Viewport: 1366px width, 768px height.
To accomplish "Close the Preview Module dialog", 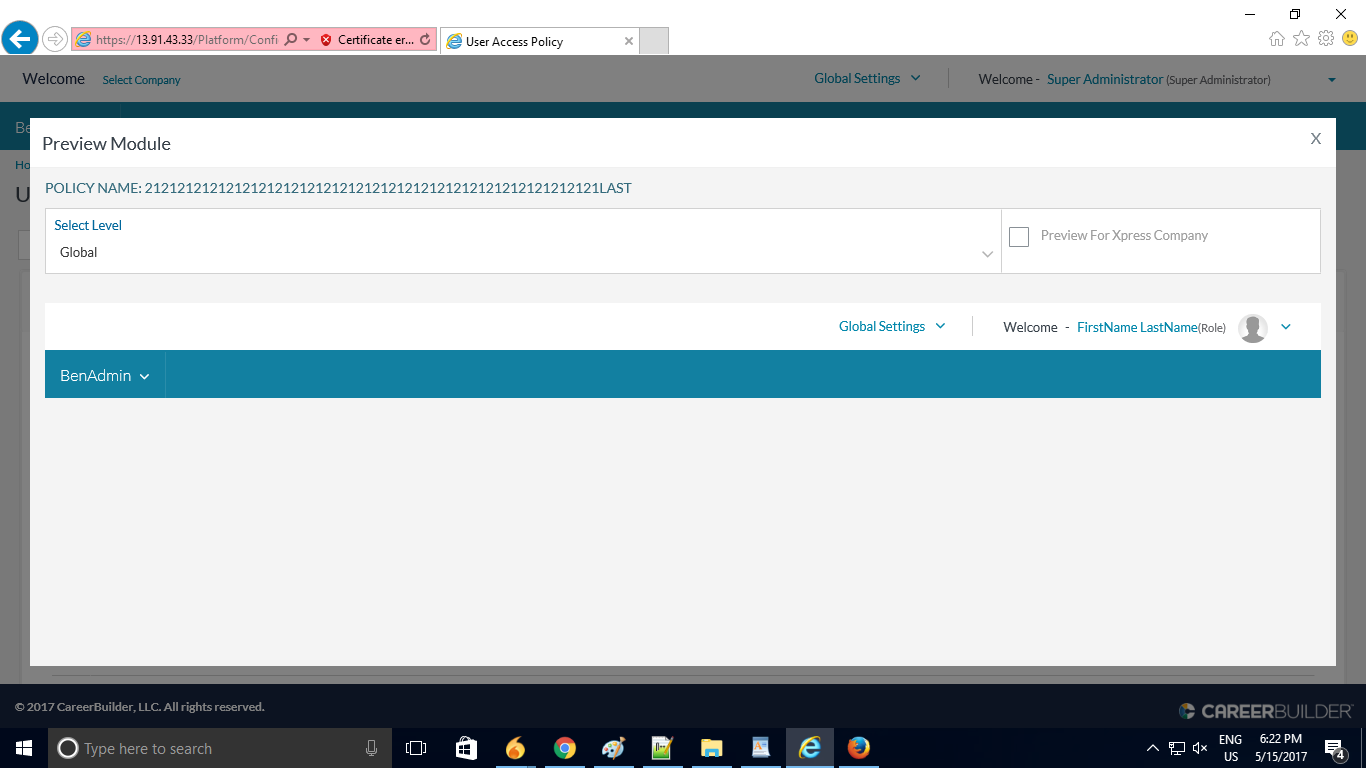I will click(1316, 139).
